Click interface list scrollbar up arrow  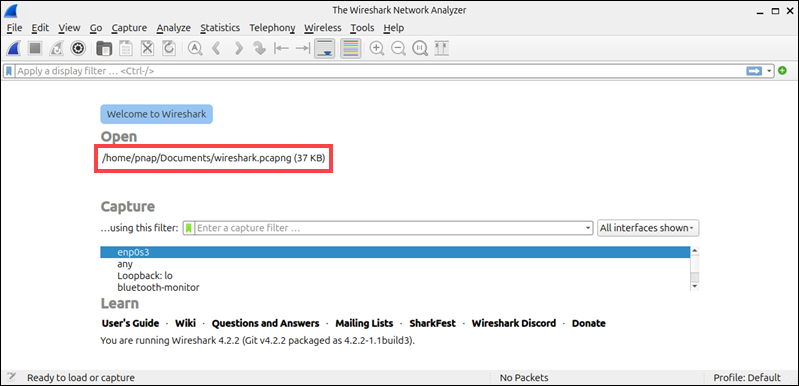click(694, 251)
